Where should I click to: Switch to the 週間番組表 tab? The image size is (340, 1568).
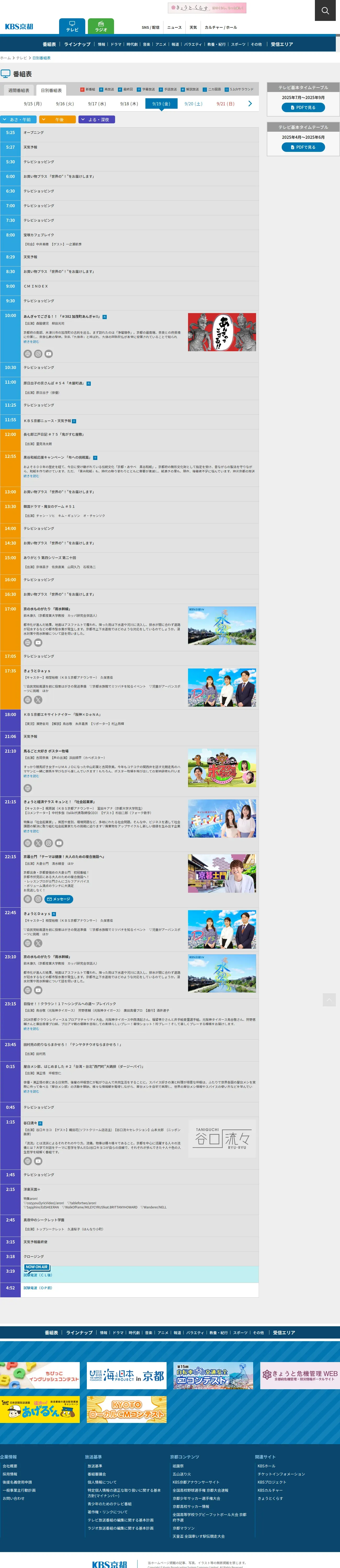(19, 90)
